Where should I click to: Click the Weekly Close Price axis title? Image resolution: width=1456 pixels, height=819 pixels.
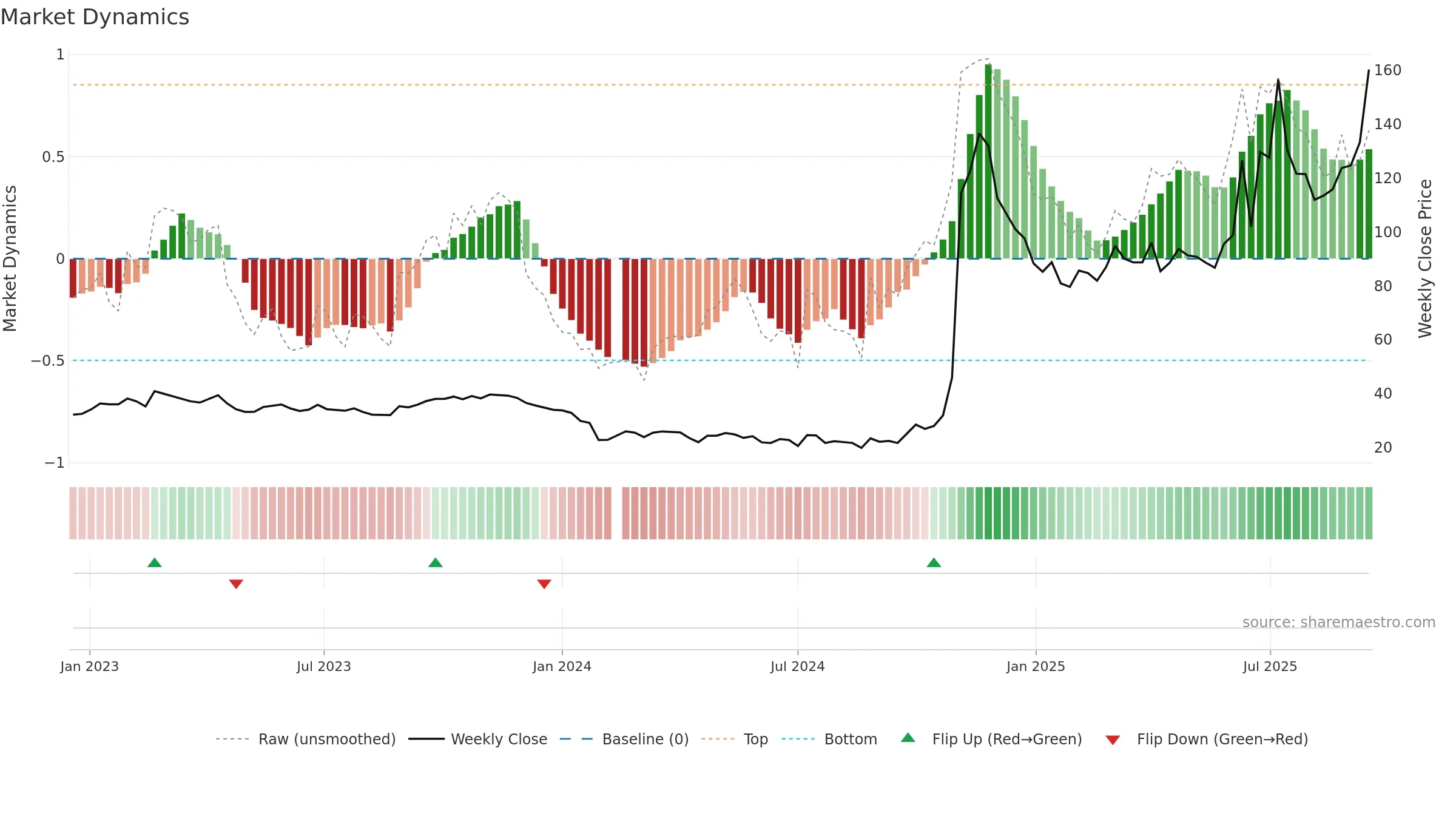(x=1425, y=258)
